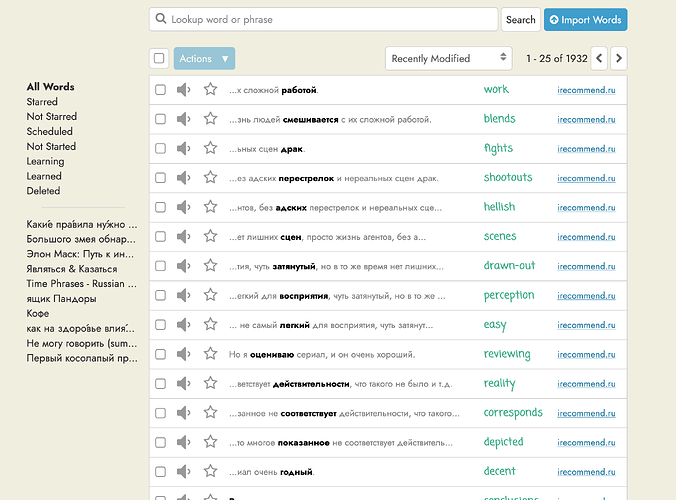The height and width of the screenshot is (500, 676).
Task: Check the box for the 'work' row
Action: (x=160, y=90)
